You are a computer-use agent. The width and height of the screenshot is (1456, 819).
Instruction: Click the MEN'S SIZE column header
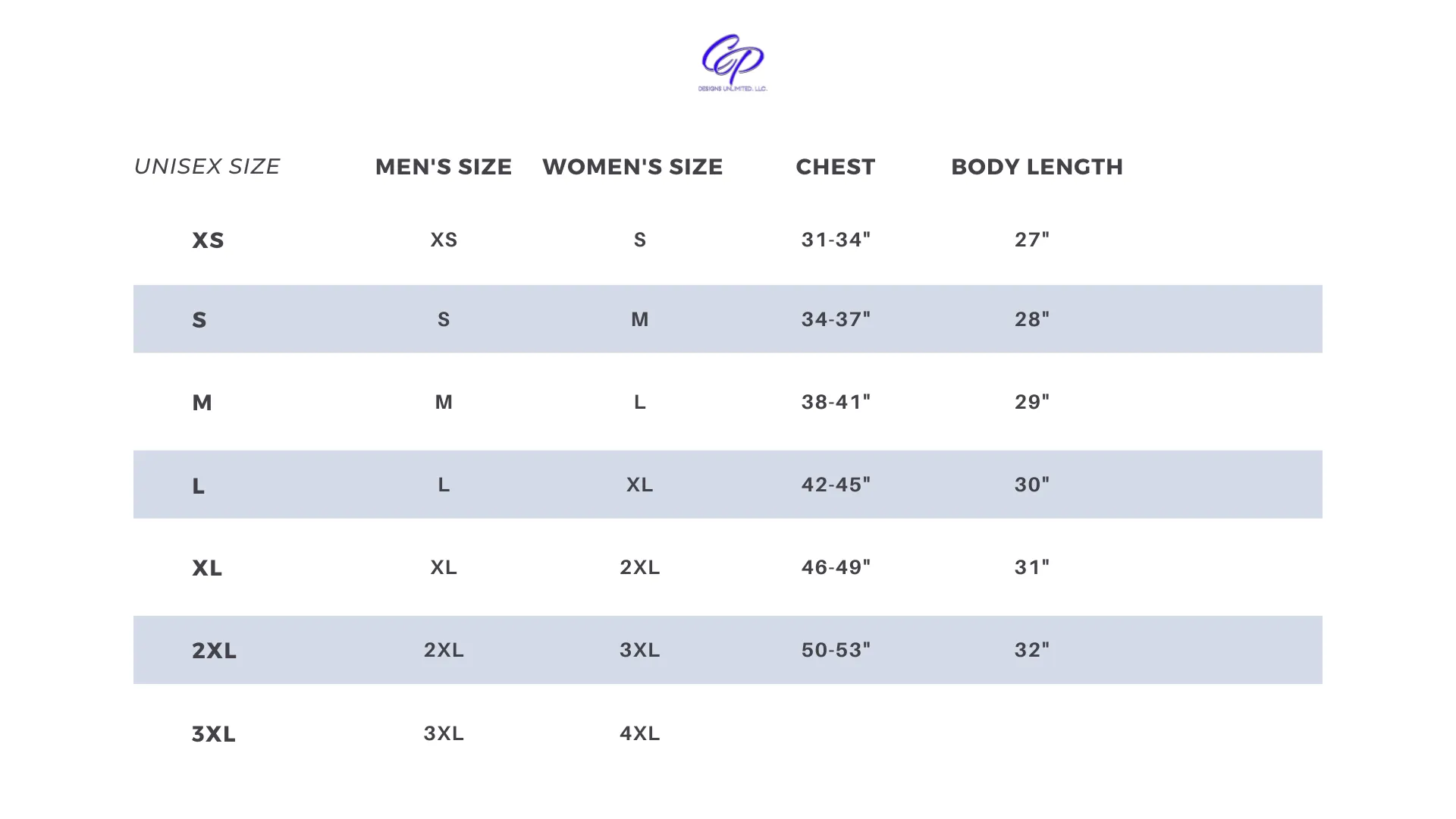pos(444,166)
